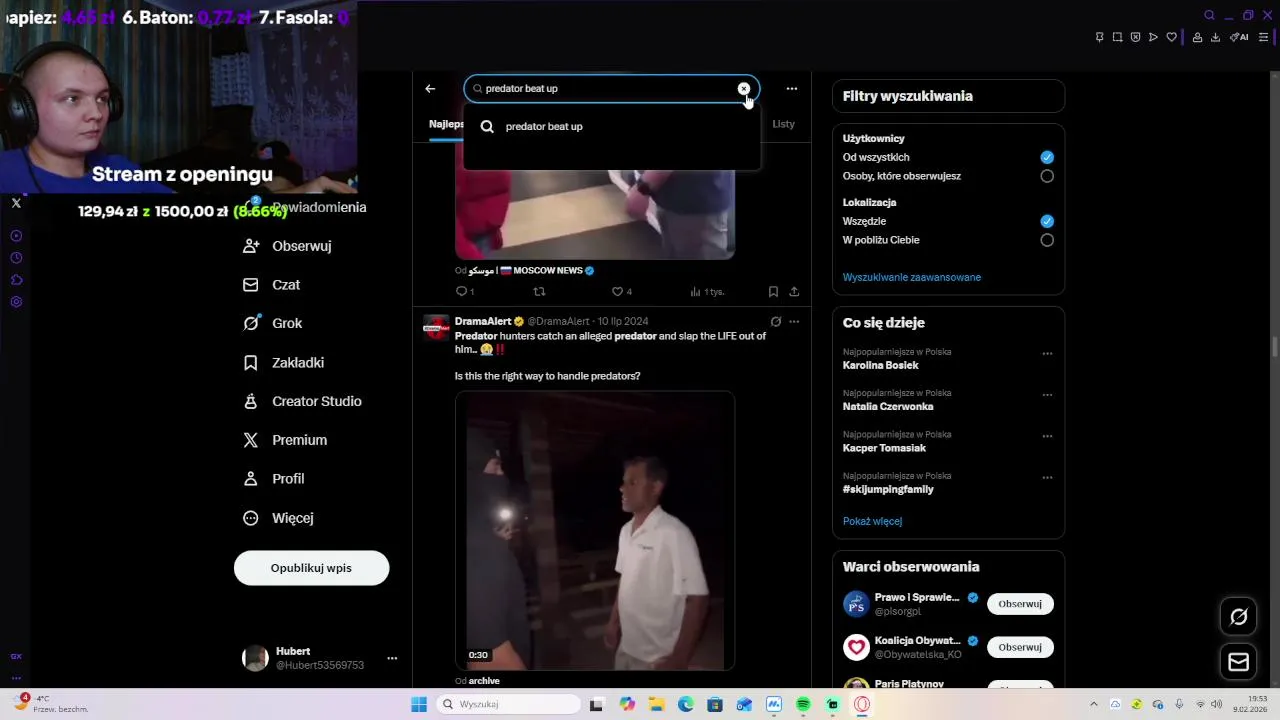Click the Grok icon on DramaAlert post
Image resolution: width=1280 pixels, height=720 pixels.
[x=775, y=322]
